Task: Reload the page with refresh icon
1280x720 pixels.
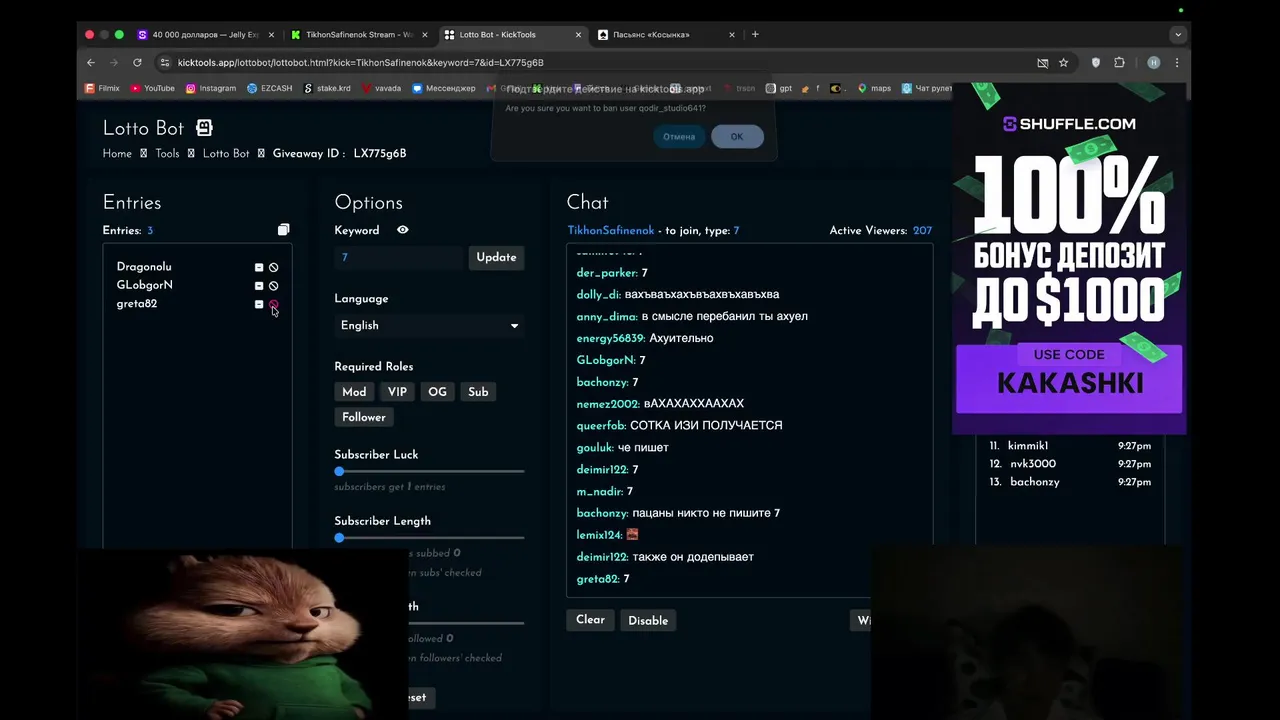Action: click(137, 62)
